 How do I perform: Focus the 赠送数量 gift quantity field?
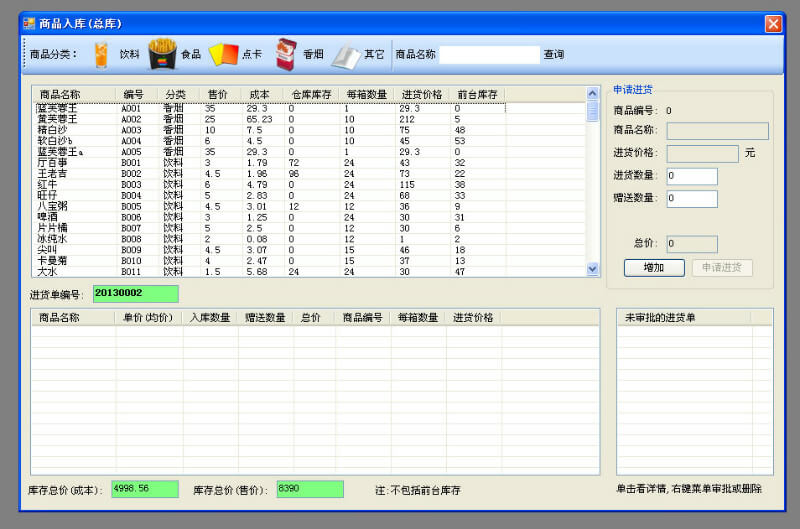(691, 198)
